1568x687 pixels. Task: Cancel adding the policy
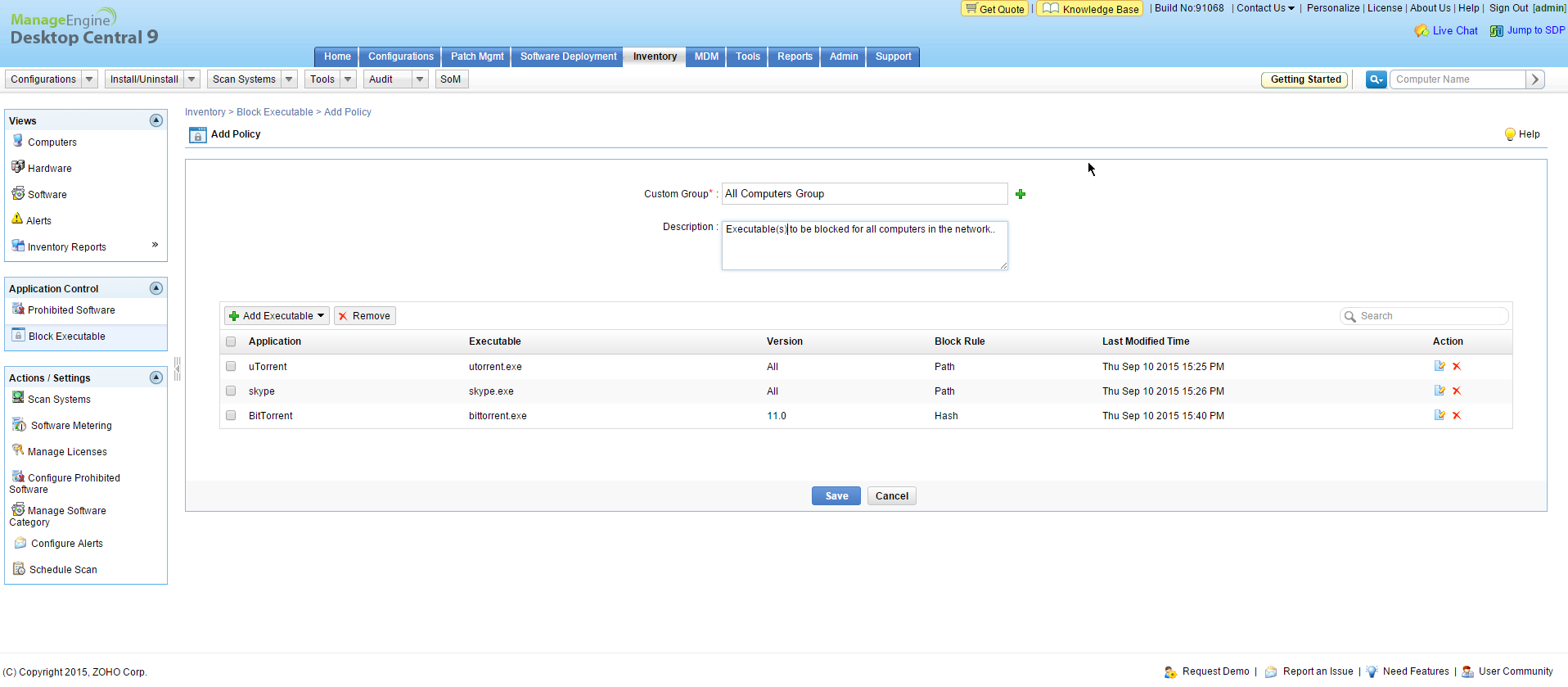coord(892,496)
